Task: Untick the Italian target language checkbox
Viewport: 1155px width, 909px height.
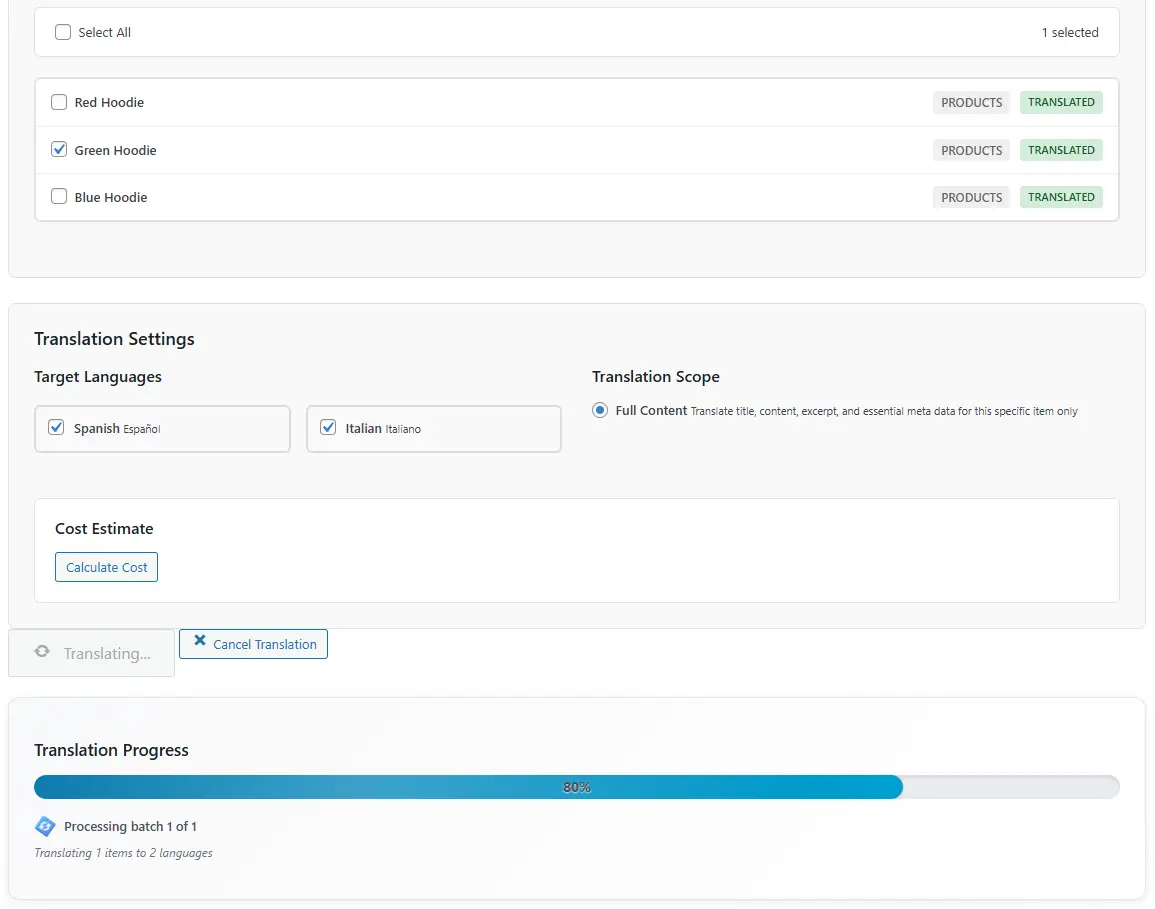Action: coord(328,428)
